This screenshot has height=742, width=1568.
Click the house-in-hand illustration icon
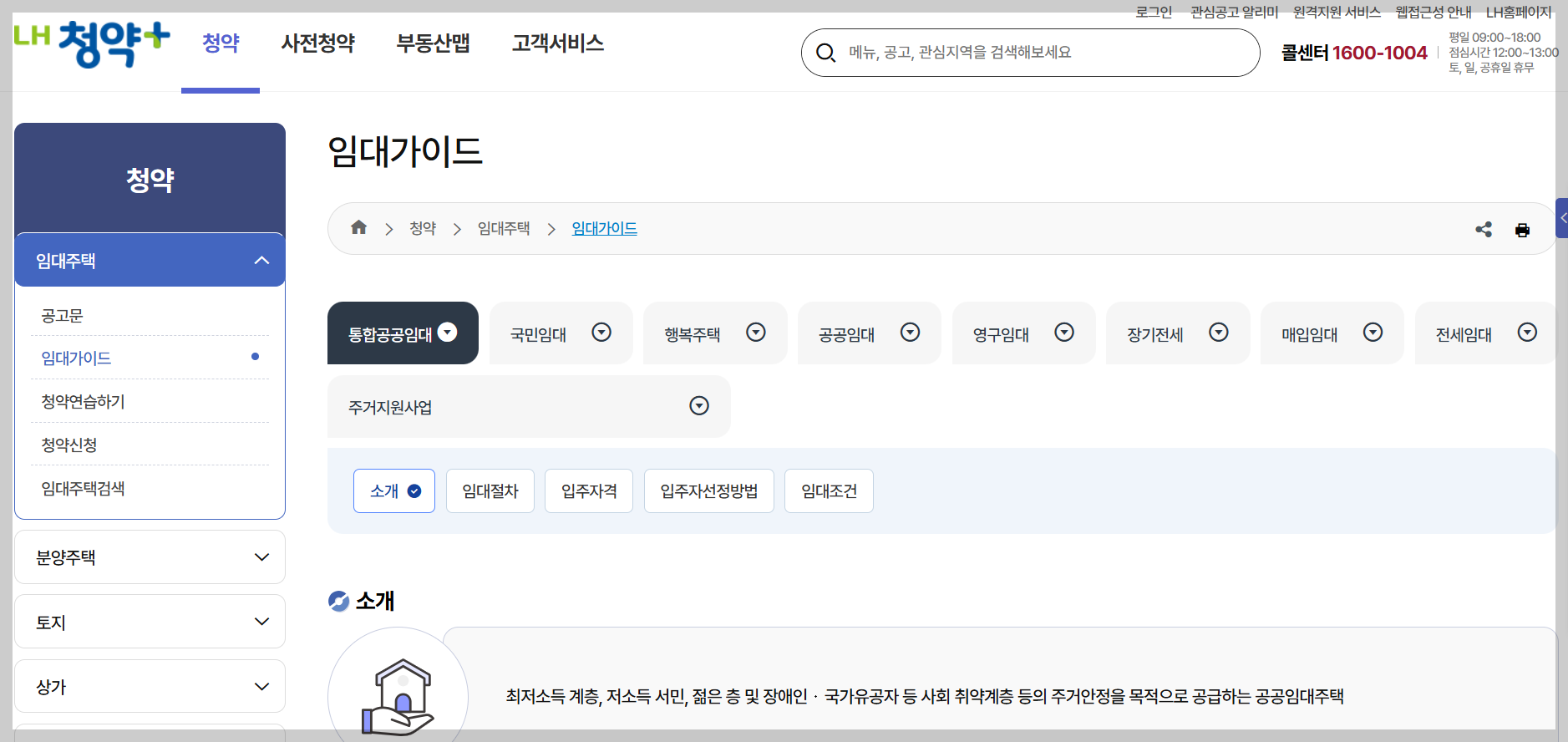coord(398,697)
